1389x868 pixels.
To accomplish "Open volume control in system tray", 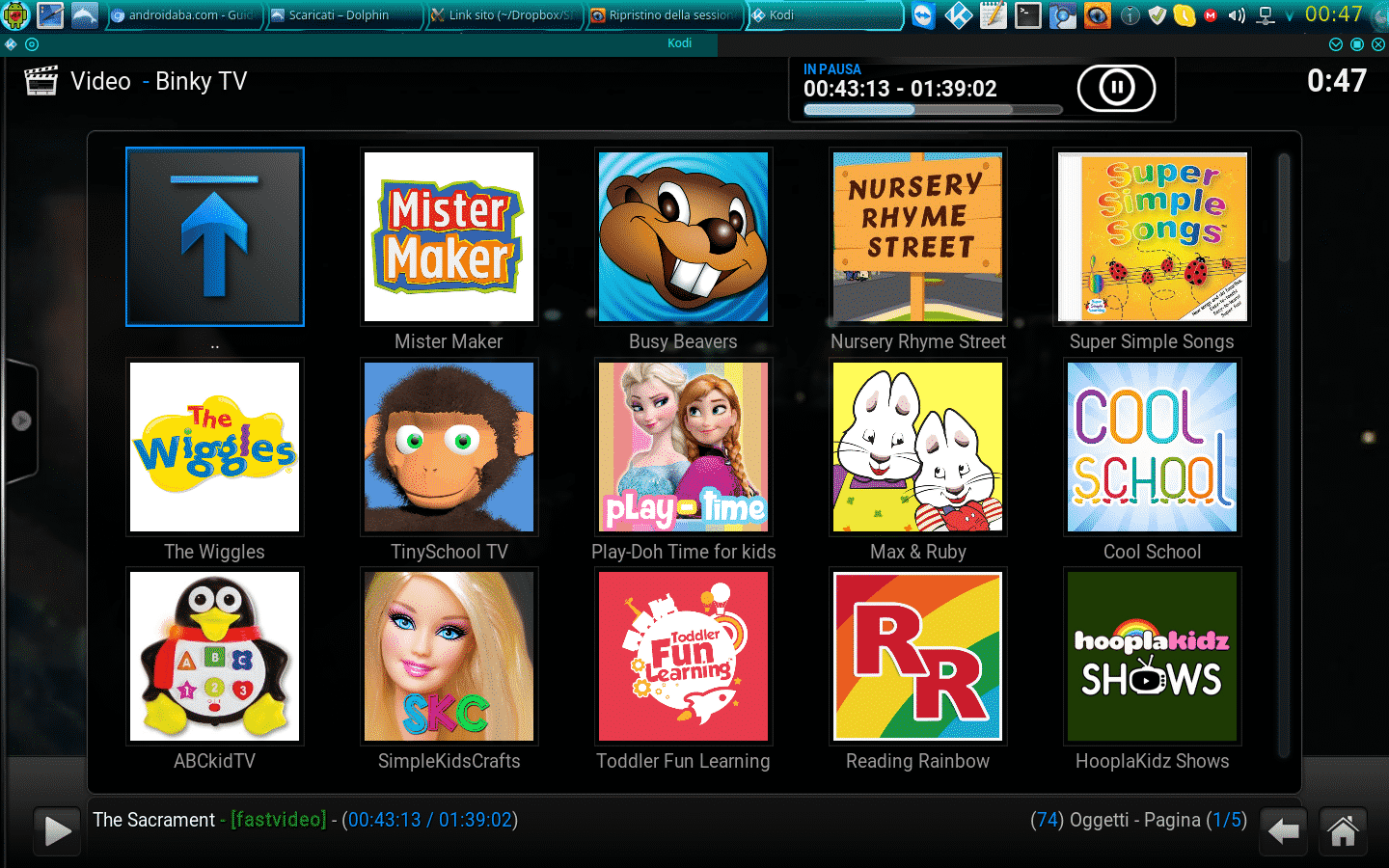I will click(1238, 15).
